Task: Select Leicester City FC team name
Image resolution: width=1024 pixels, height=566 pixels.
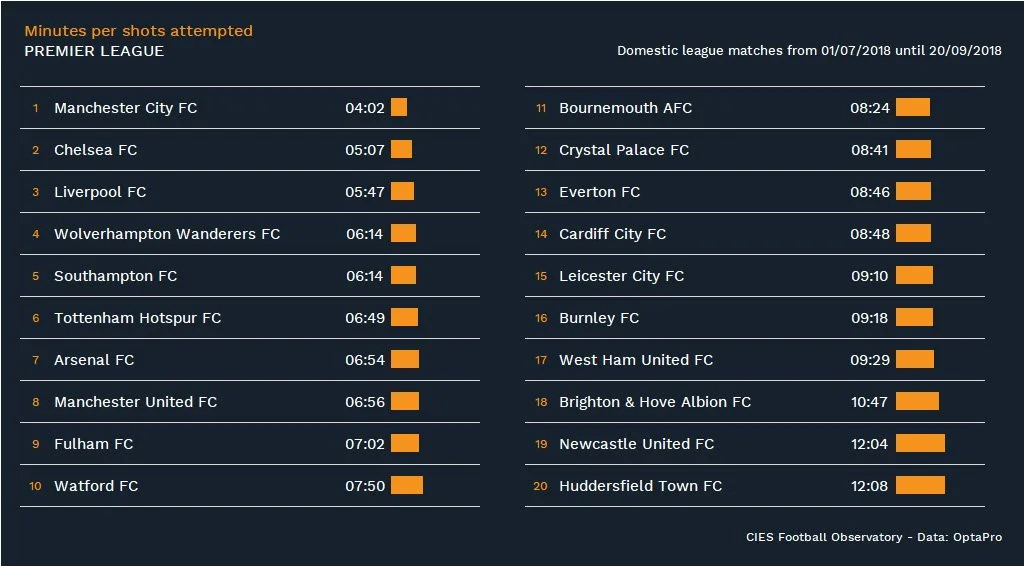Action: coord(621,276)
